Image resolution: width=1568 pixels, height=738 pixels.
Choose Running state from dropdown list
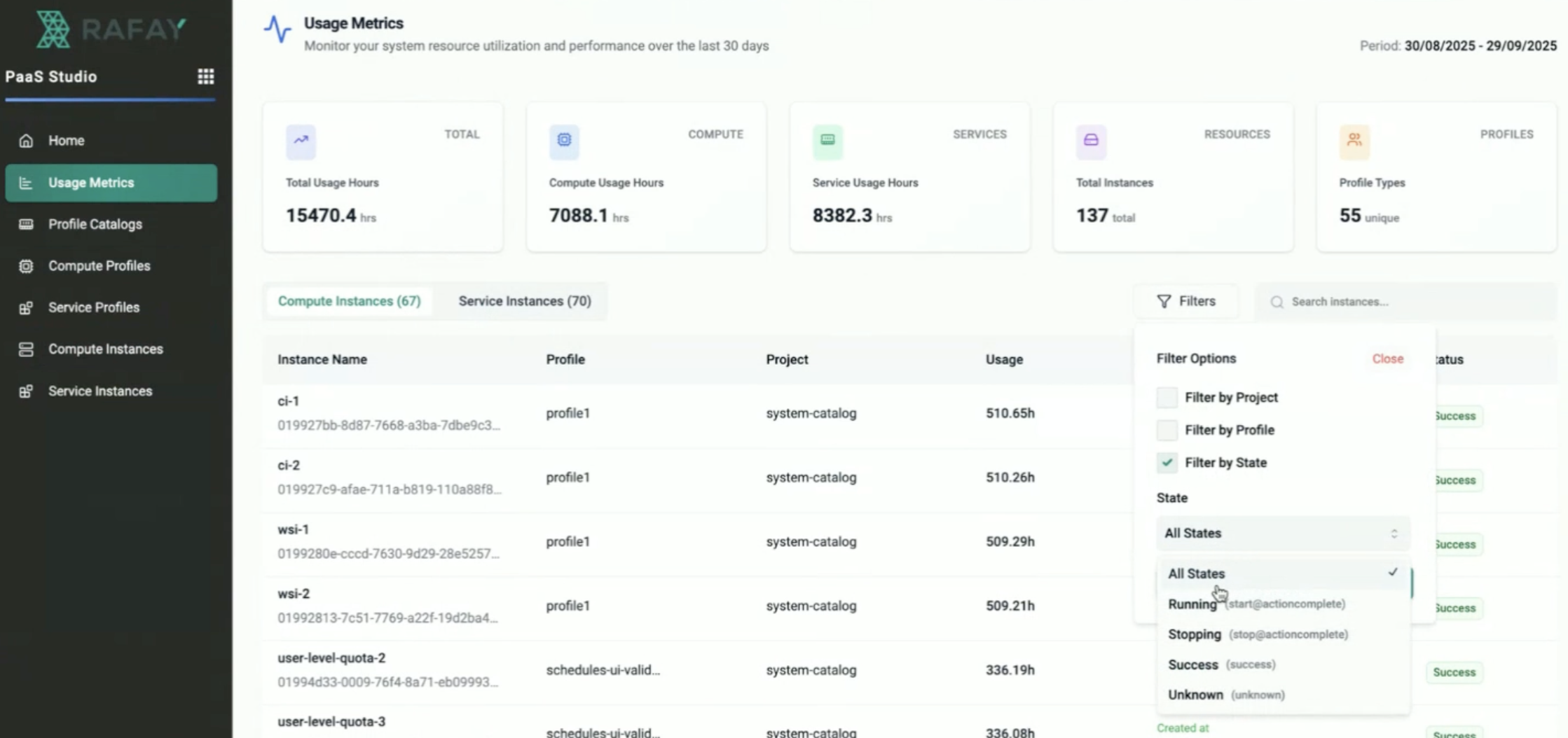pos(1192,604)
